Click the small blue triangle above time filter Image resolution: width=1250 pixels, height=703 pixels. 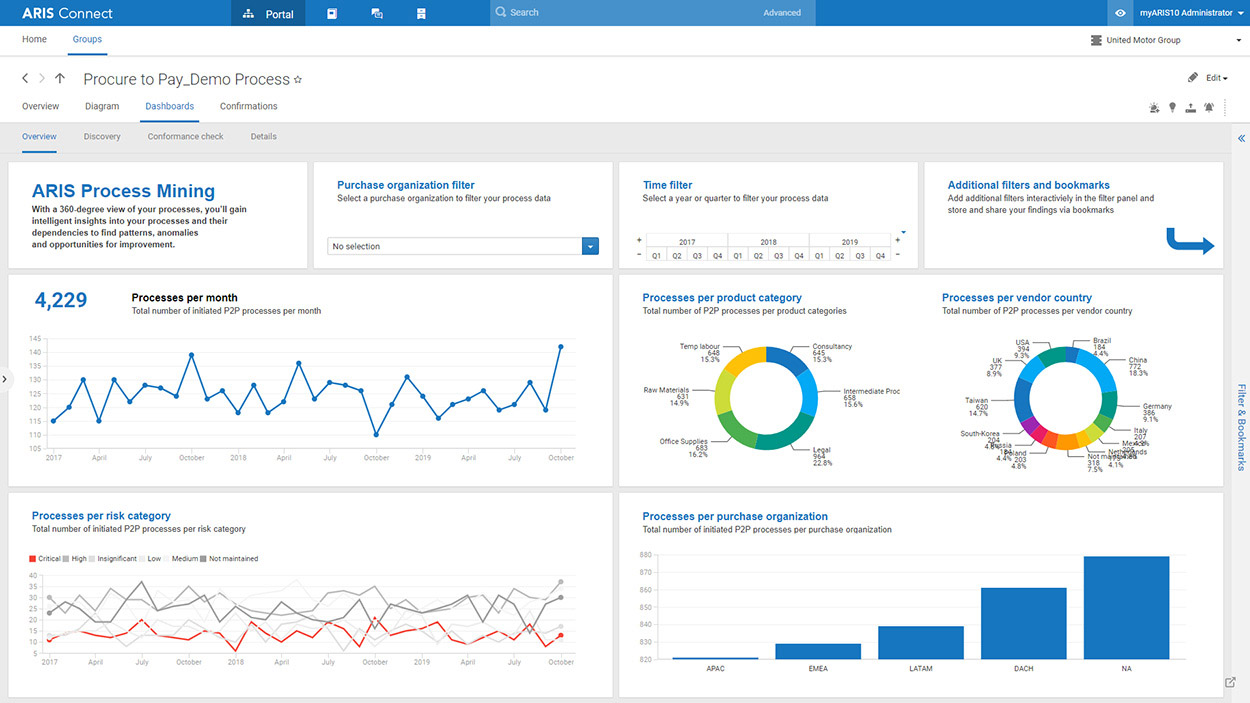click(x=903, y=232)
